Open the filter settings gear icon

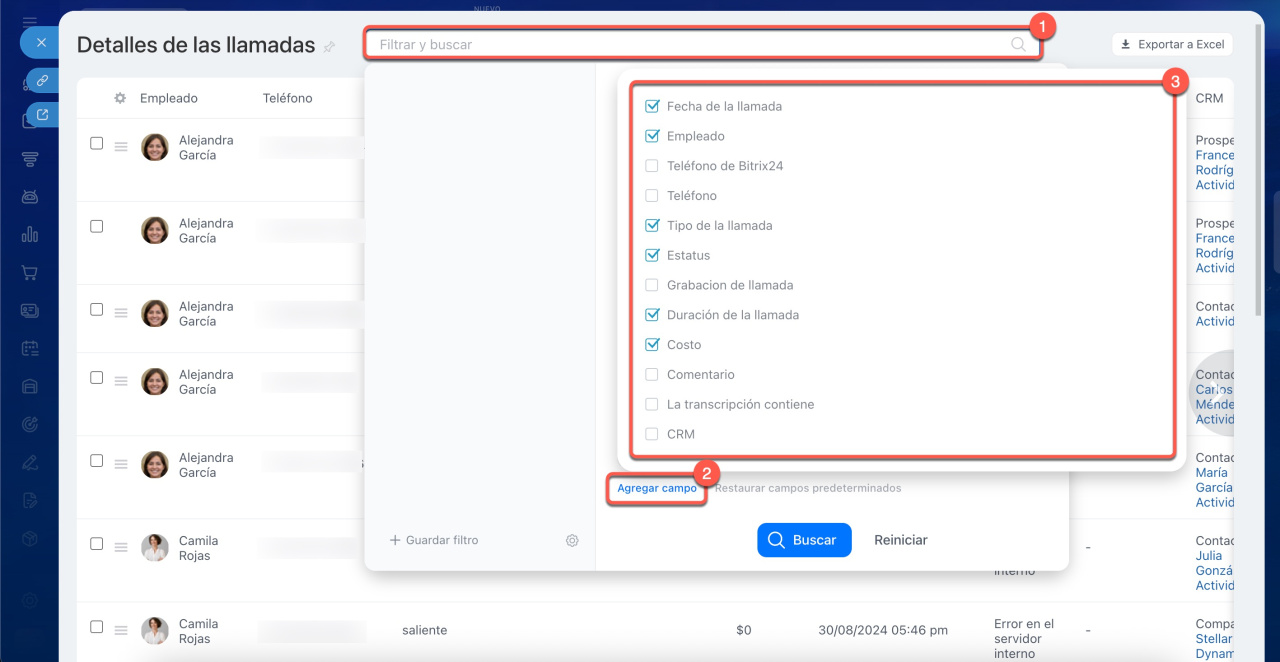click(x=572, y=540)
